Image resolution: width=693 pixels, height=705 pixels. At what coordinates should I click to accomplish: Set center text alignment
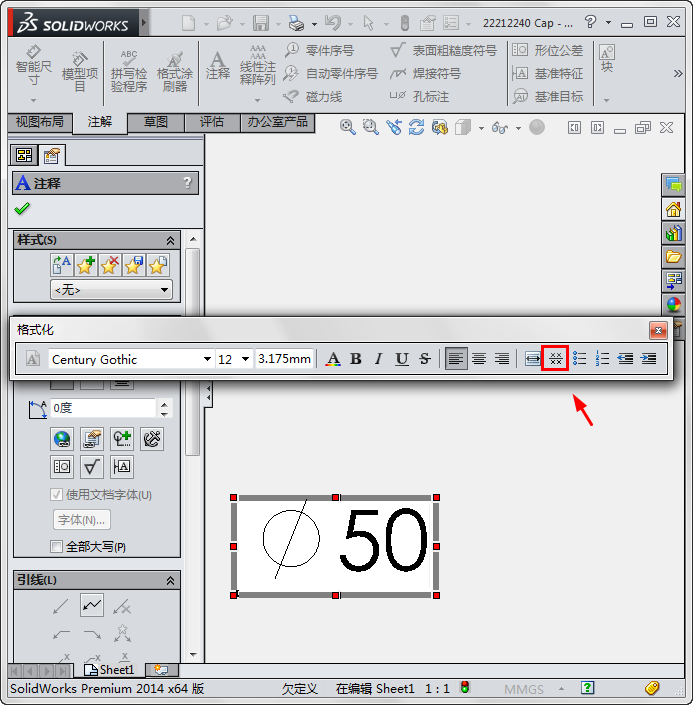[x=479, y=359]
